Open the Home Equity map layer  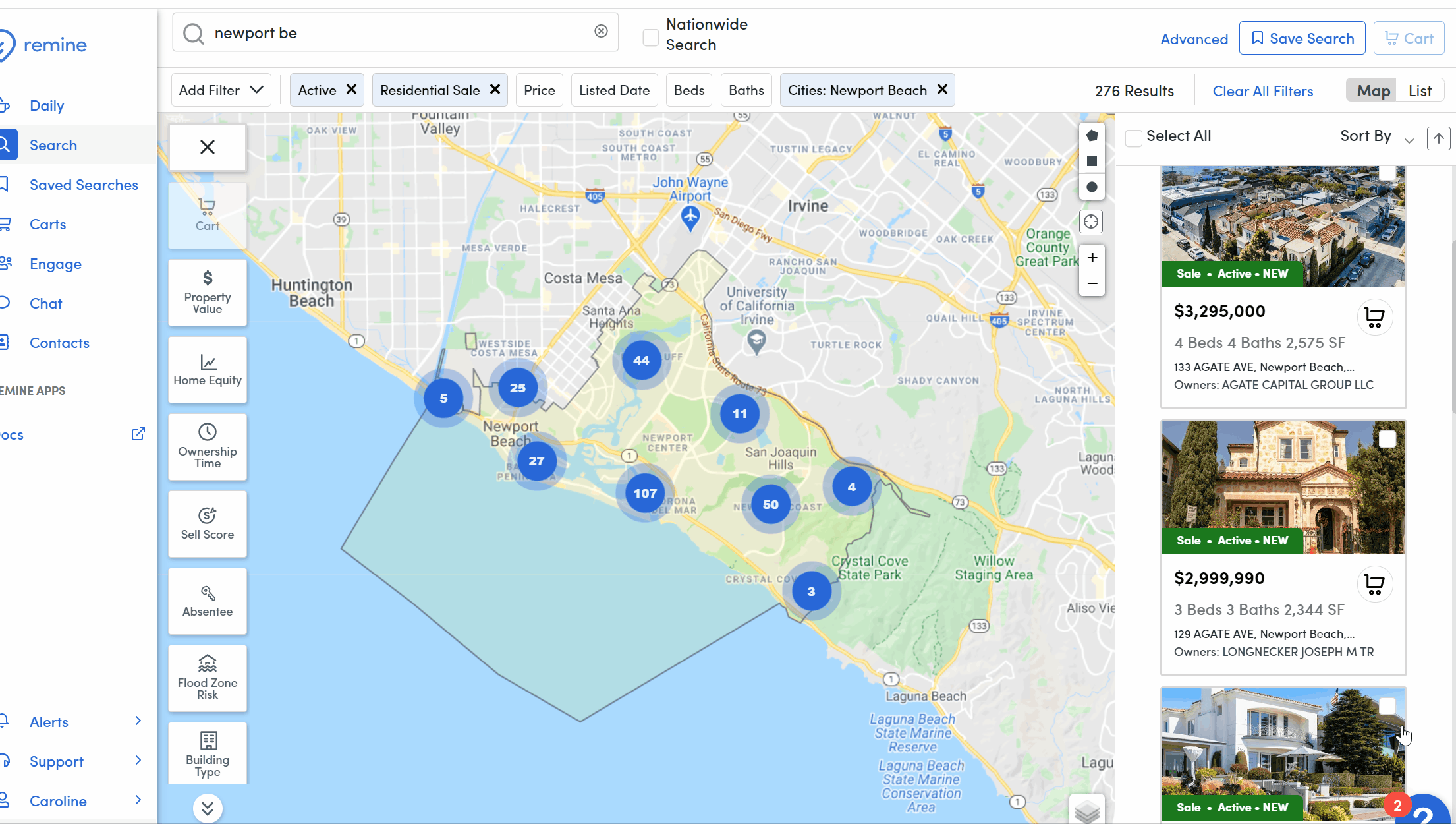208,369
